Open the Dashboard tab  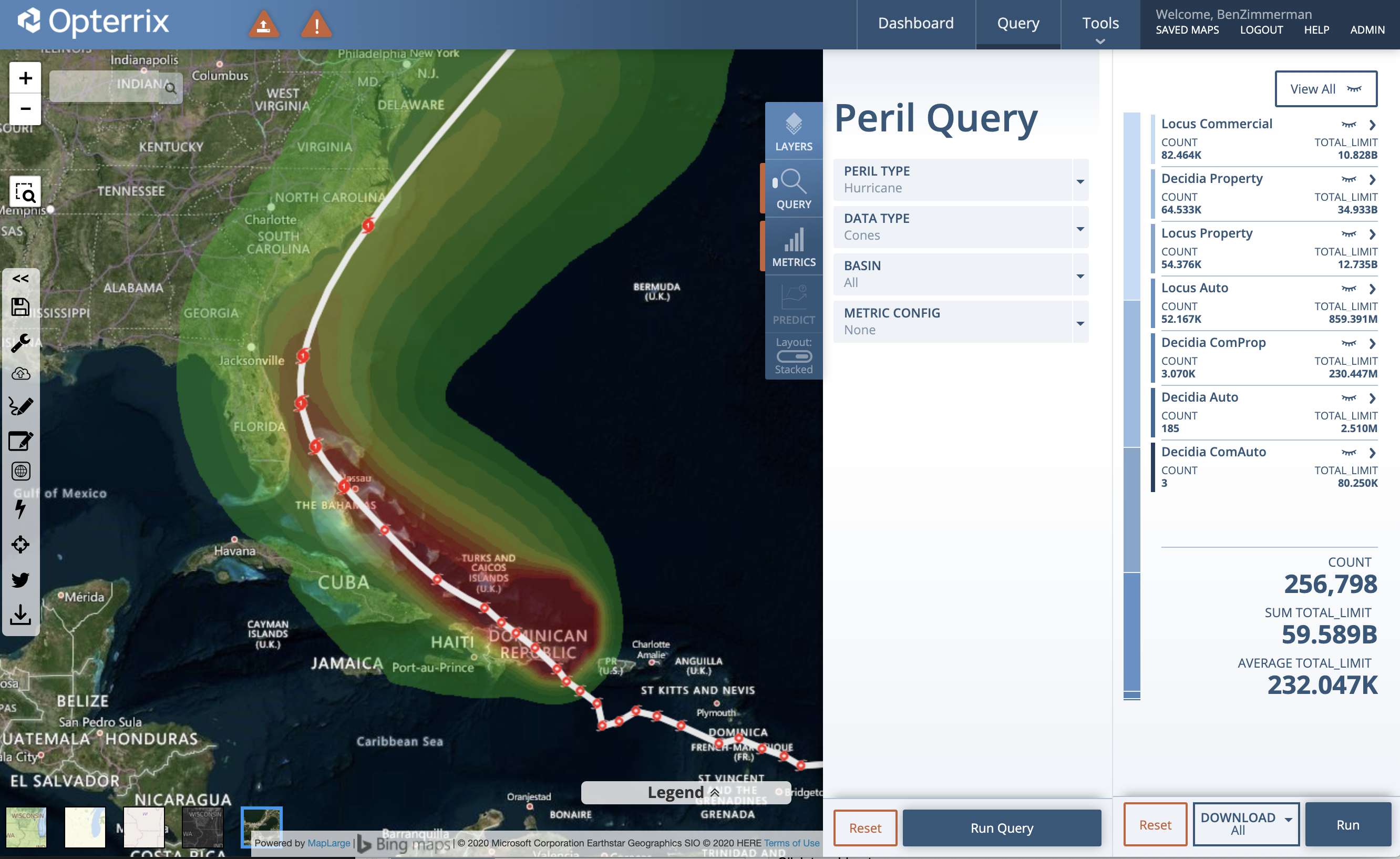(x=915, y=23)
